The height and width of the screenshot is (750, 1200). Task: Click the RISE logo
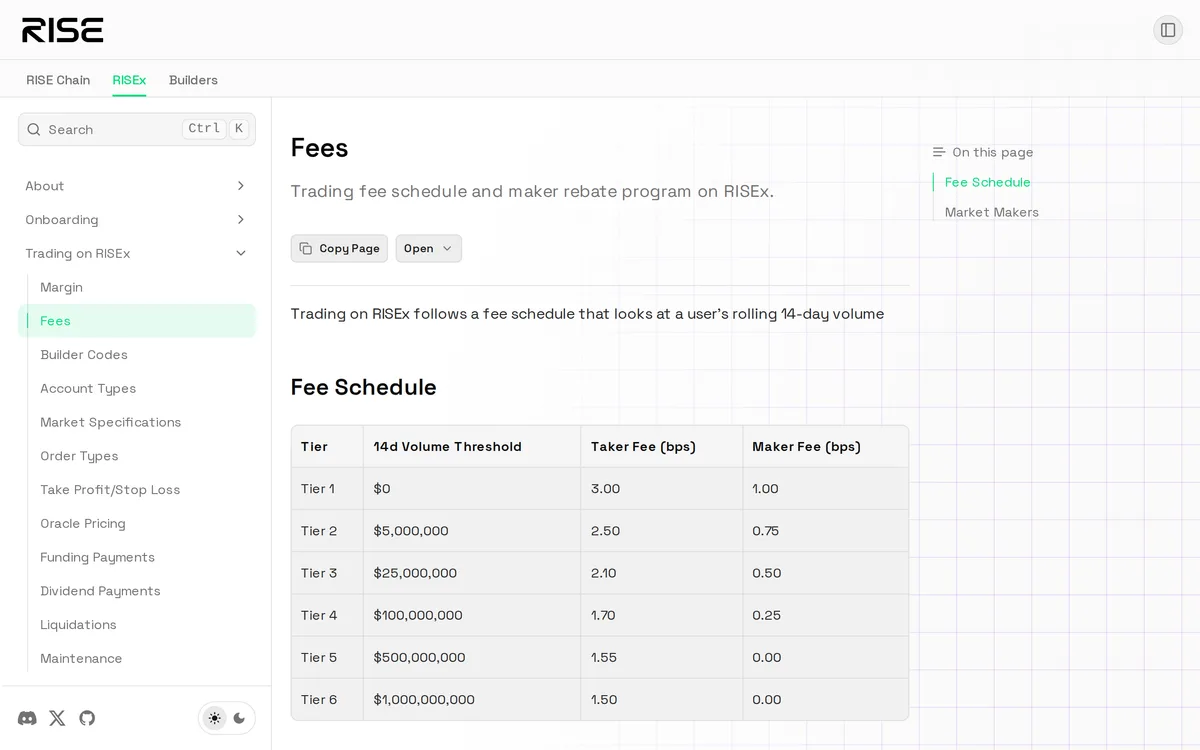point(63,30)
